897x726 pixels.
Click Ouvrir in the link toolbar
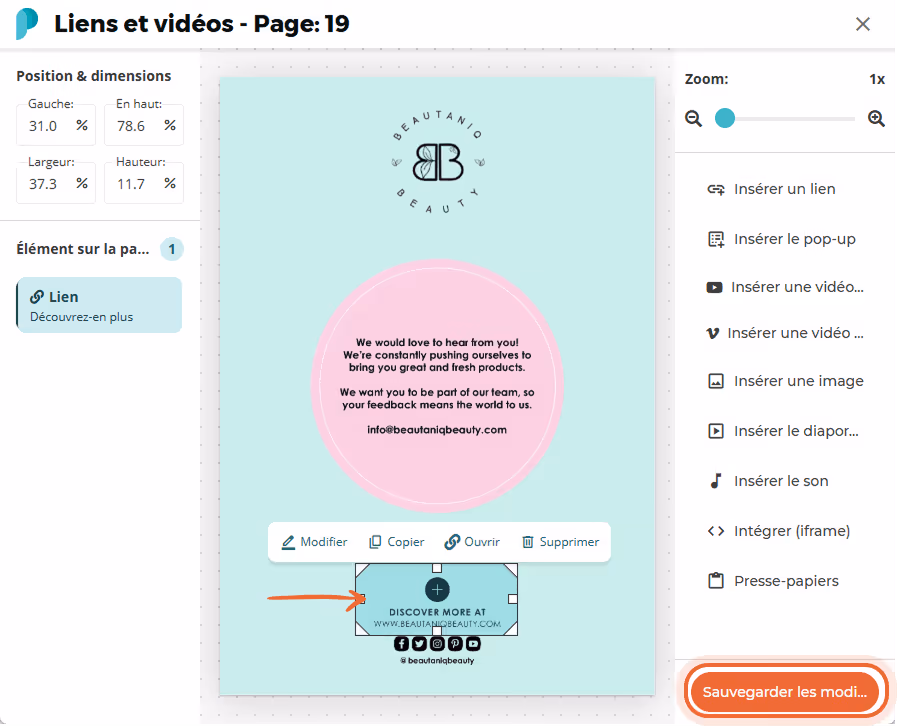point(472,542)
